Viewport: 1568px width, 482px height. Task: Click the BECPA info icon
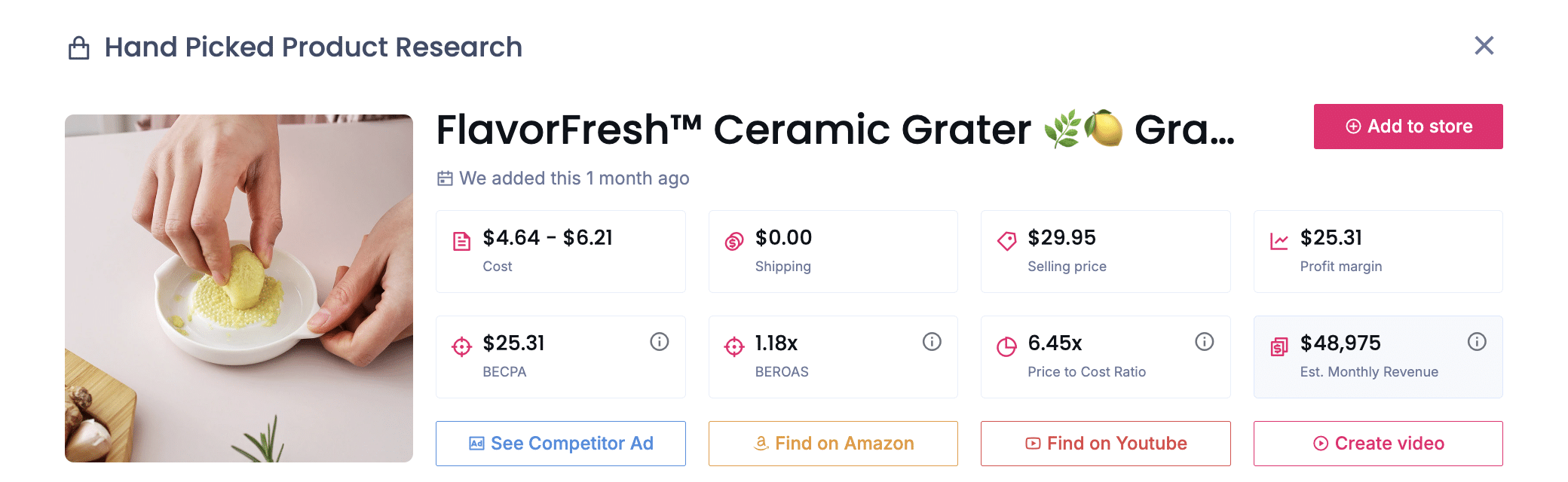click(x=660, y=341)
